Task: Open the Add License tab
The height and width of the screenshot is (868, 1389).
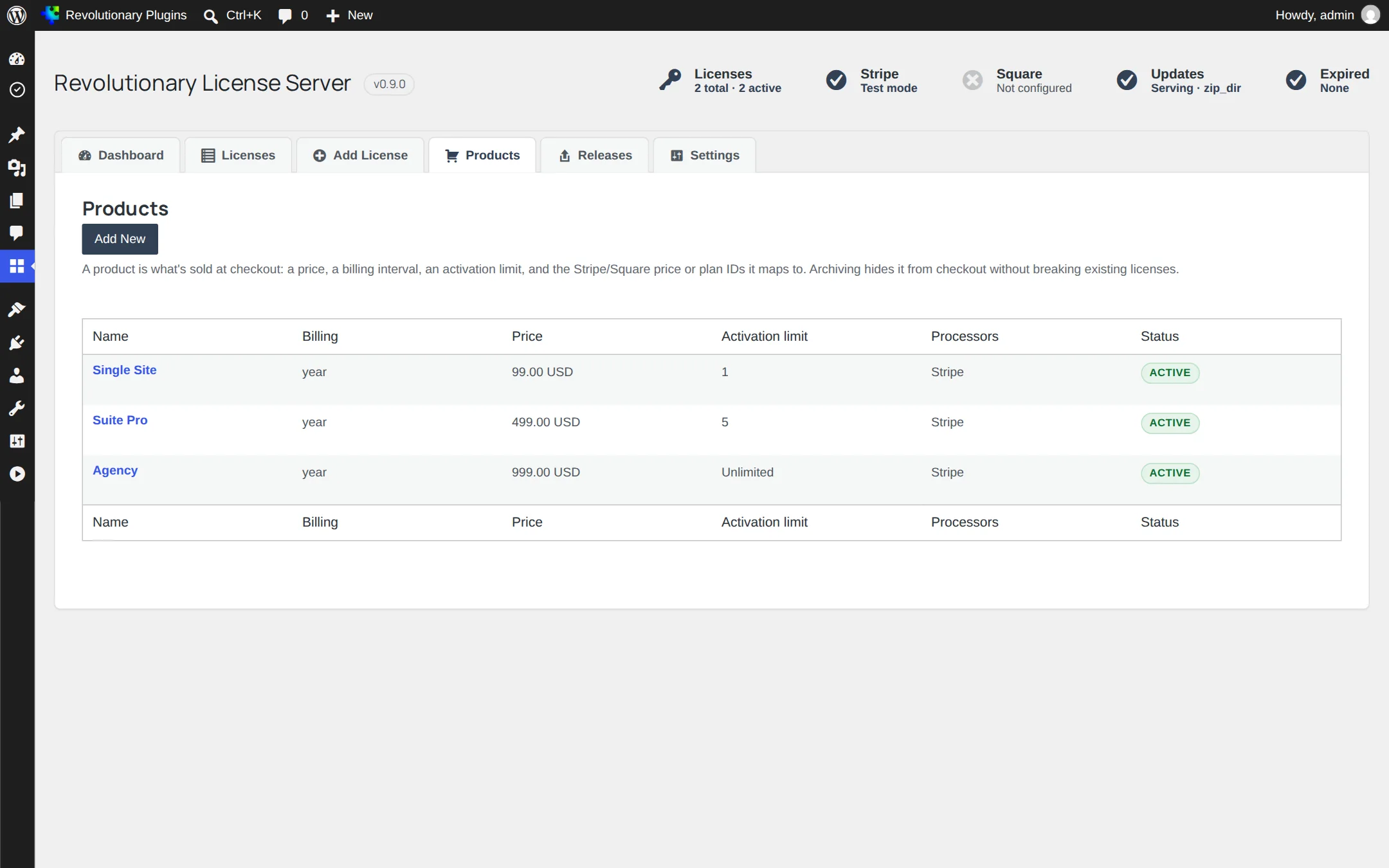Action: pos(360,155)
